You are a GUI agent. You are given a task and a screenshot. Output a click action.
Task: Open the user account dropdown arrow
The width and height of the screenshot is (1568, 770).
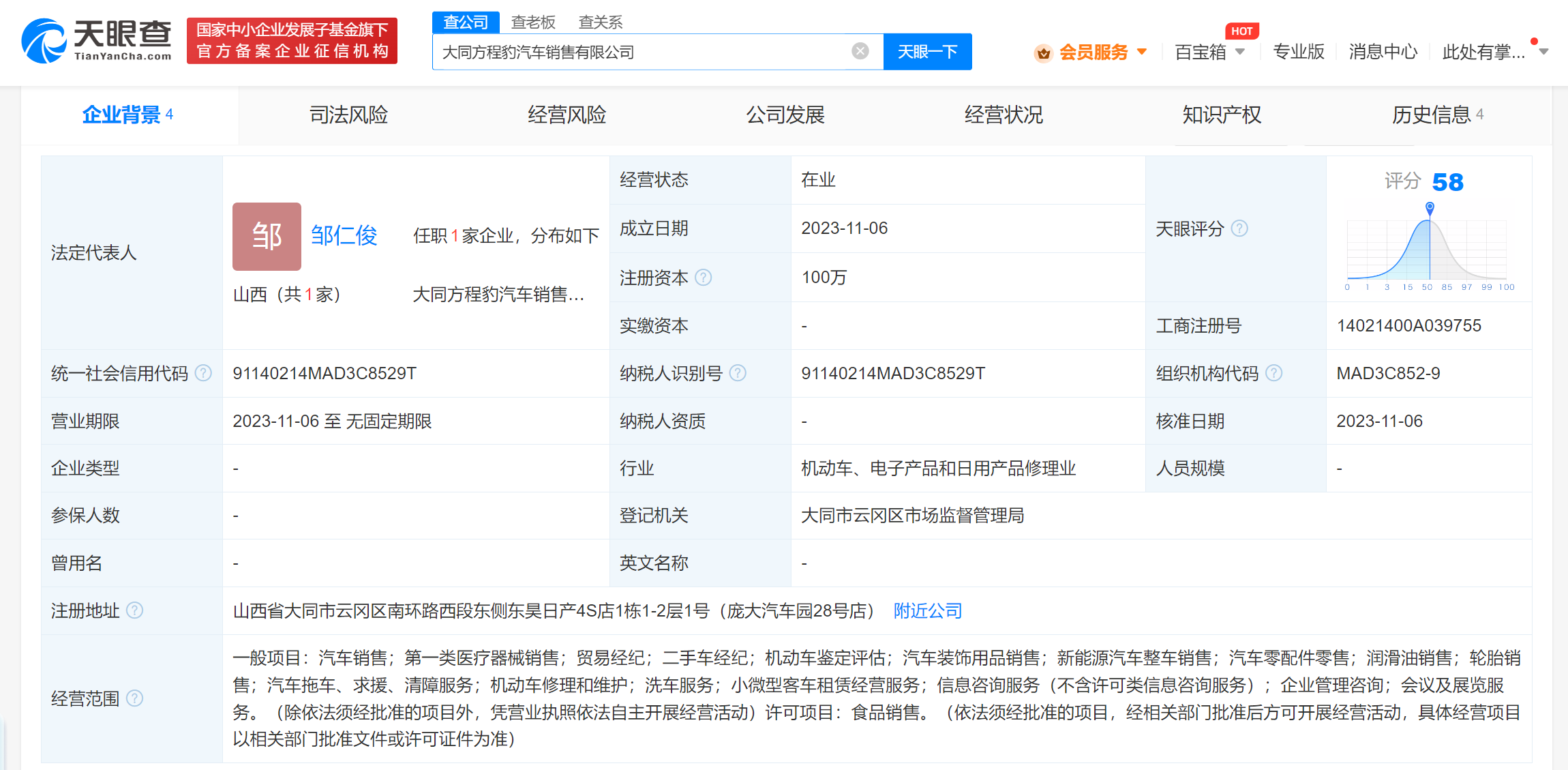1544,52
